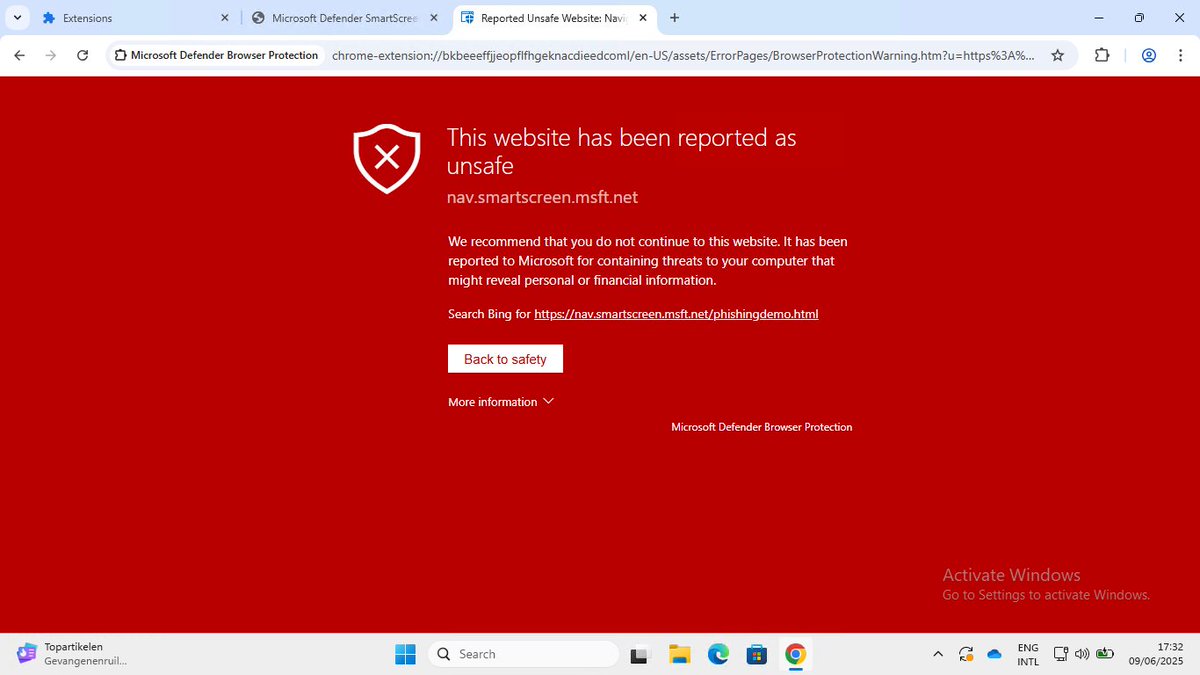Screen dimensions: 1200x675
Task: Open Task View from the taskbar
Action: [x=641, y=654]
